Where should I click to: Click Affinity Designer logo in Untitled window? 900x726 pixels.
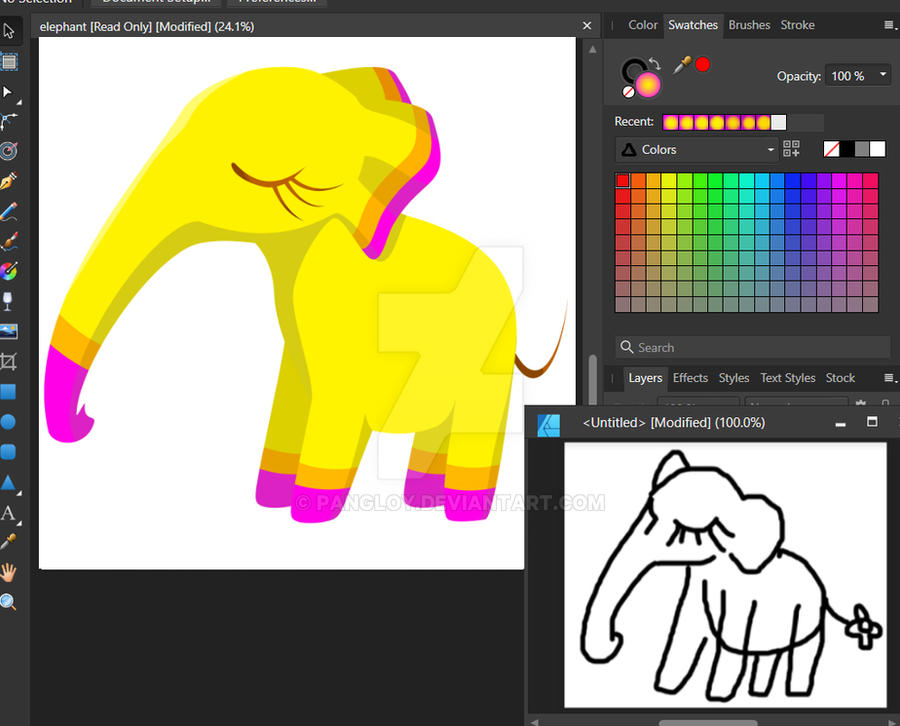548,425
